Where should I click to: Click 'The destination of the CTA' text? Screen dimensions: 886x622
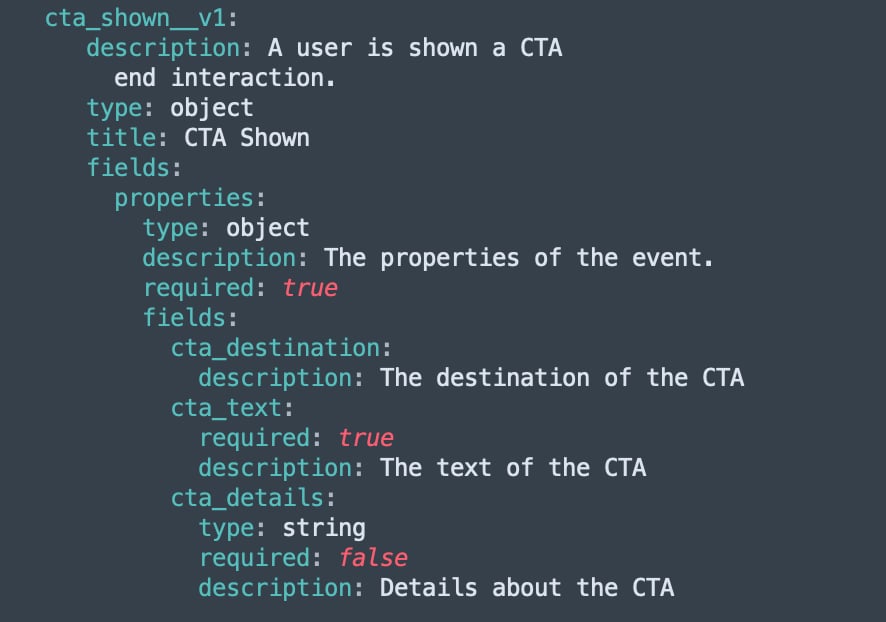click(562, 378)
